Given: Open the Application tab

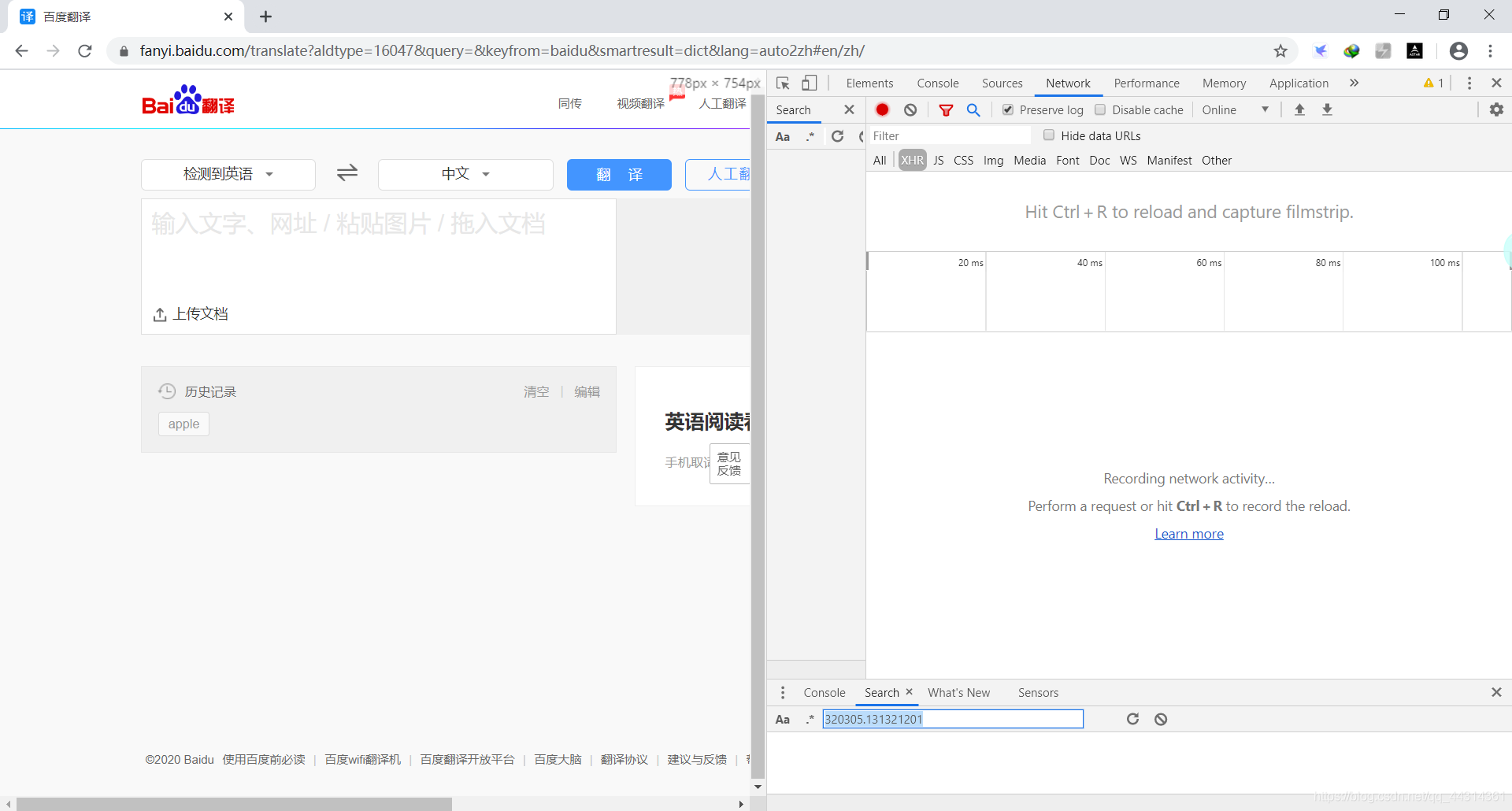Looking at the screenshot, I should click(1299, 83).
